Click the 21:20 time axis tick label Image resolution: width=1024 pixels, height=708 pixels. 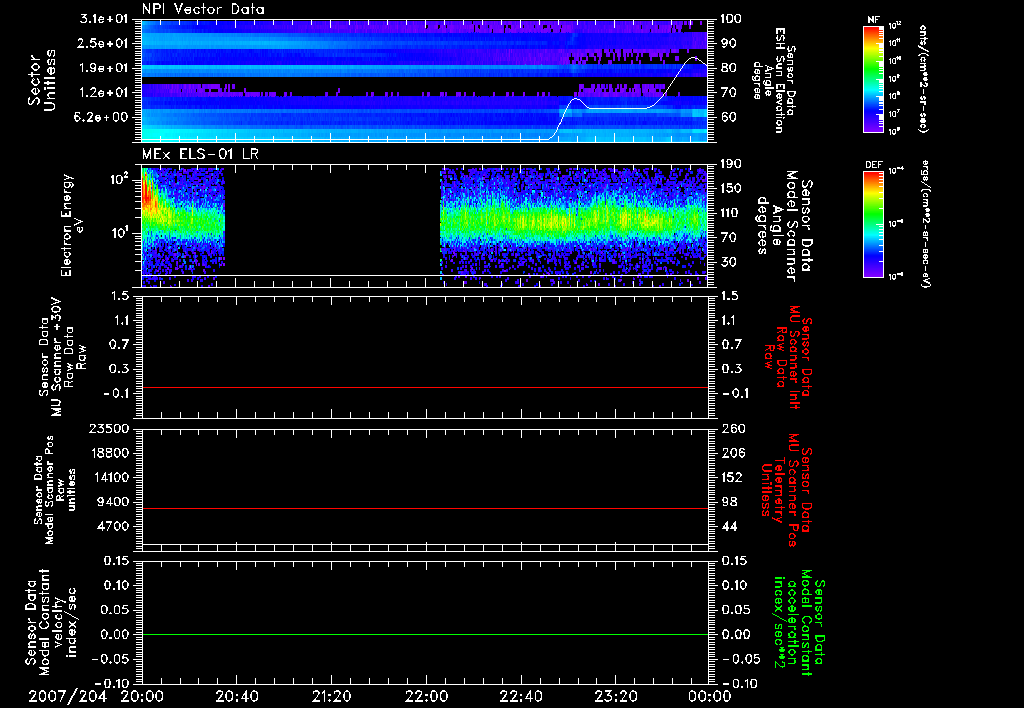point(331,696)
